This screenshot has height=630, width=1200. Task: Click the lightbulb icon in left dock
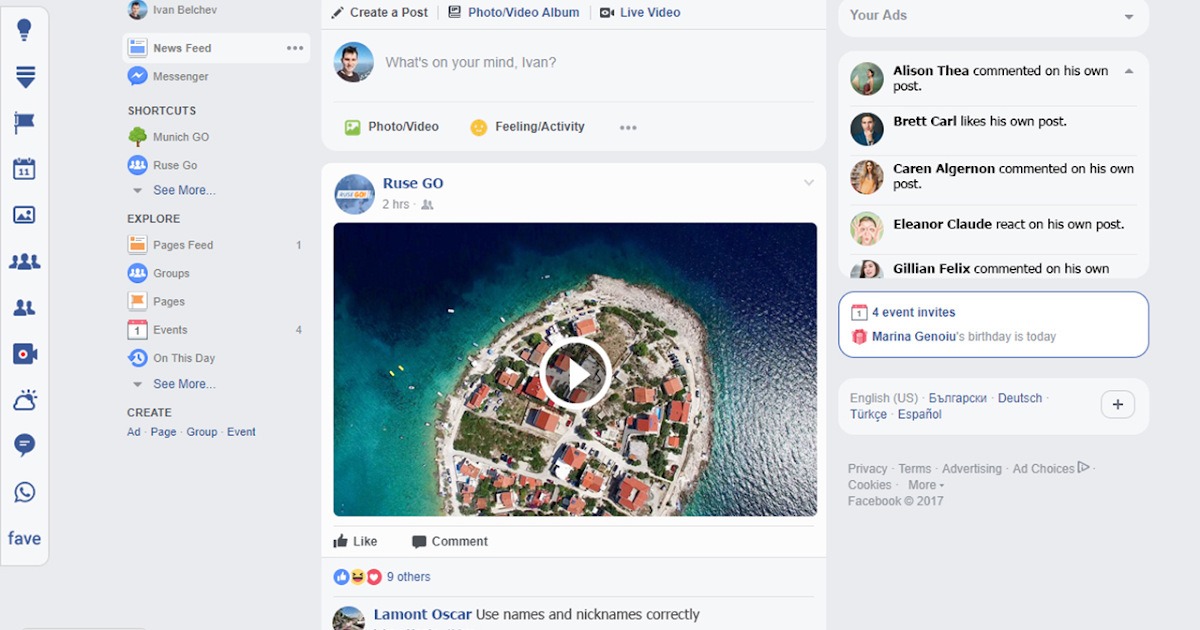click(x=25, y=30)
